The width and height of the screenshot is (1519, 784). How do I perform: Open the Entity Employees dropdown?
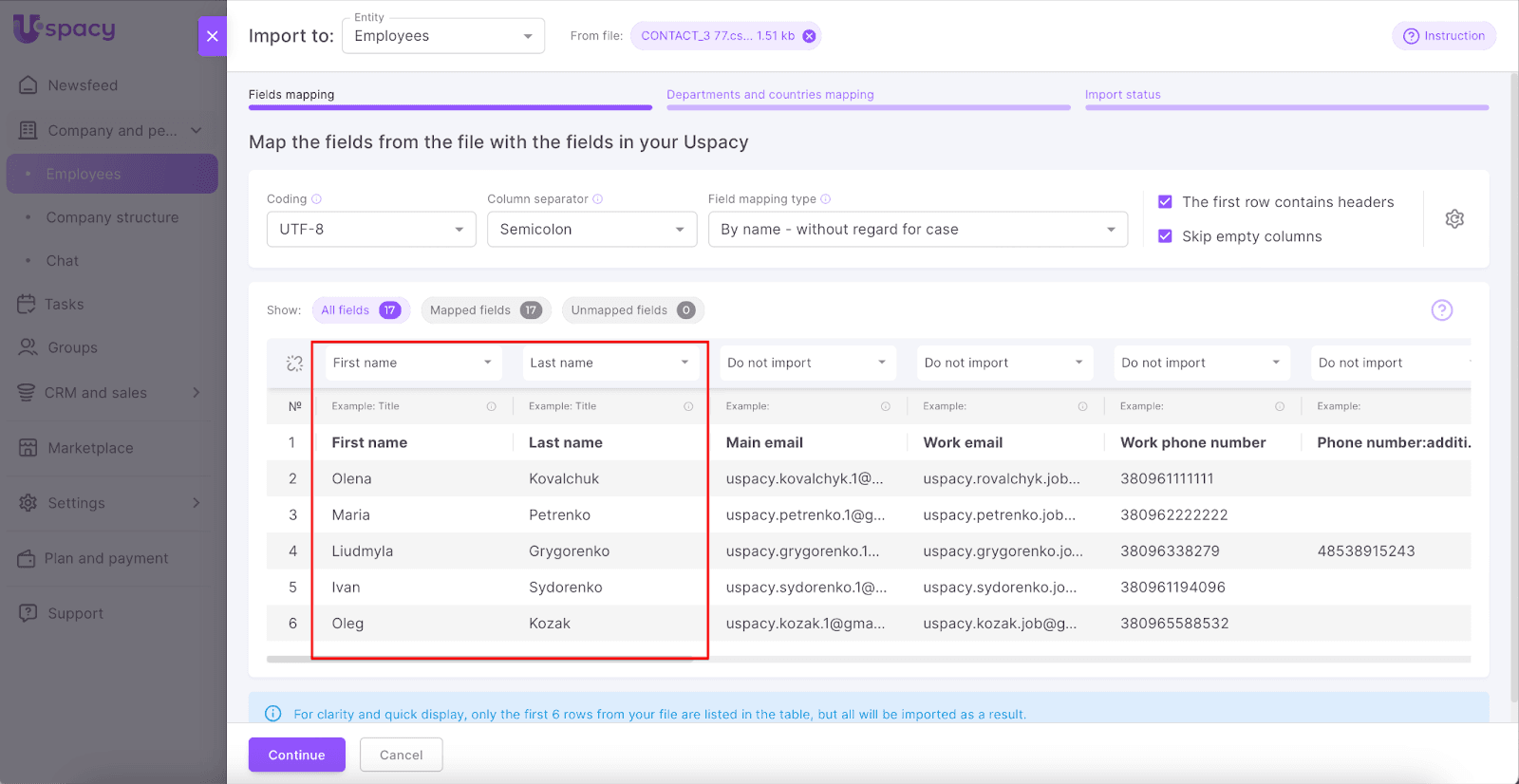coord(442,36)
